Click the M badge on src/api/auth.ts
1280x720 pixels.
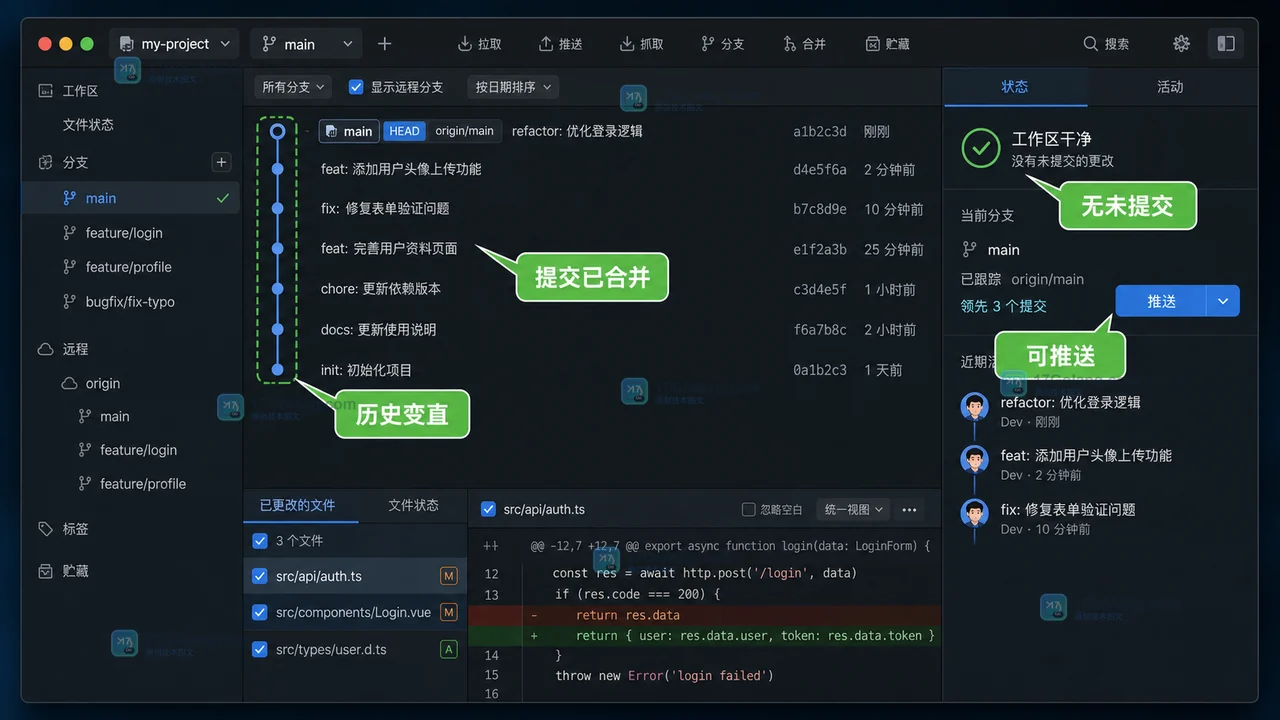449,576
